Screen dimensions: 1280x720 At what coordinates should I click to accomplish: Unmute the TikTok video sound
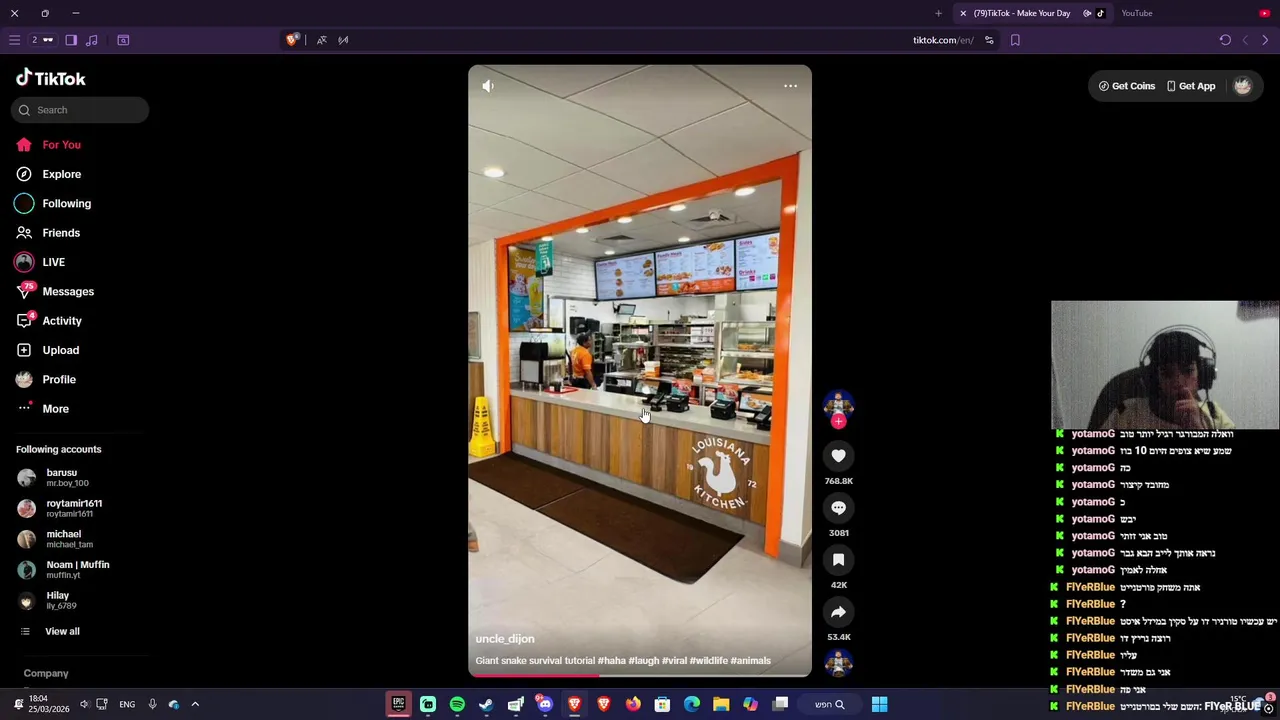point(488,86)
